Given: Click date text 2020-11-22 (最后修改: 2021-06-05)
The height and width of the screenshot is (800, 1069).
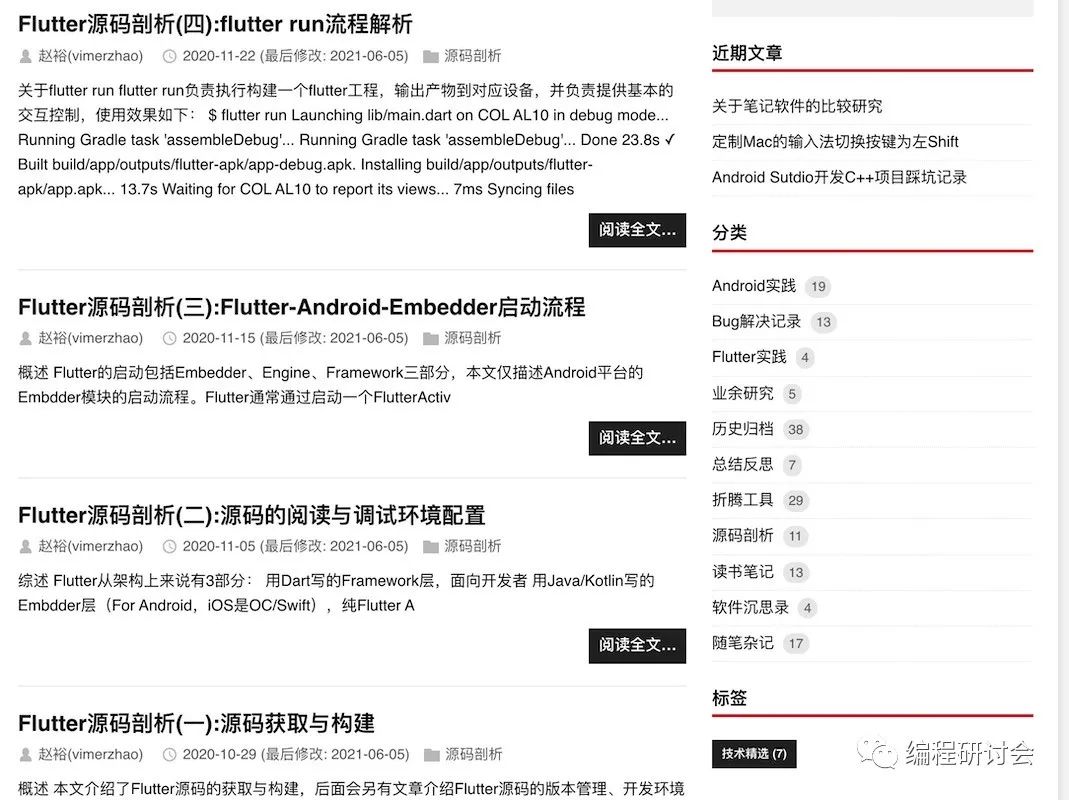Looking at the screenshot, I should [x=295, y=56].
